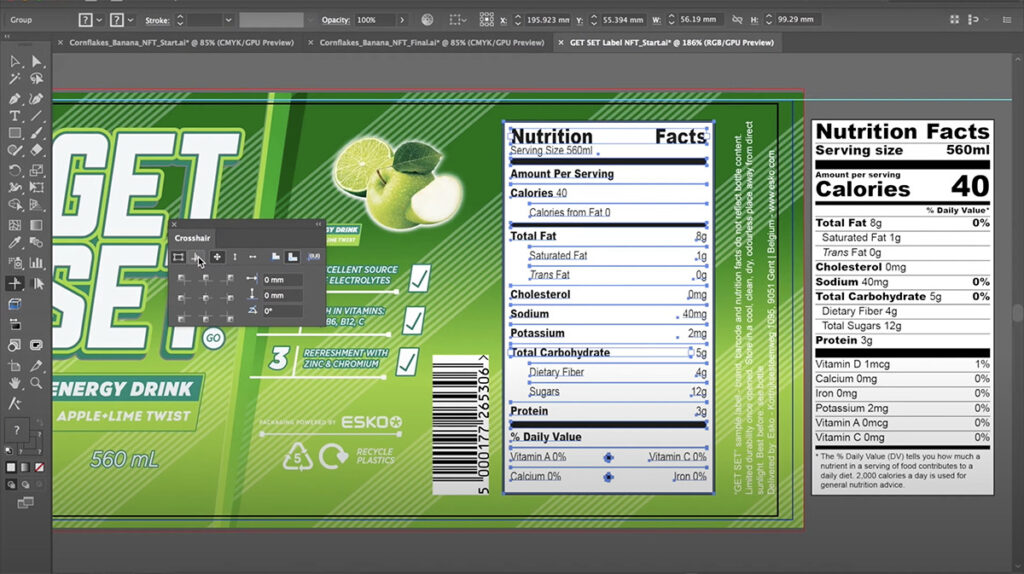
Task: Click the Recolor Artwork wheel icon
Action: coord(427,20)
